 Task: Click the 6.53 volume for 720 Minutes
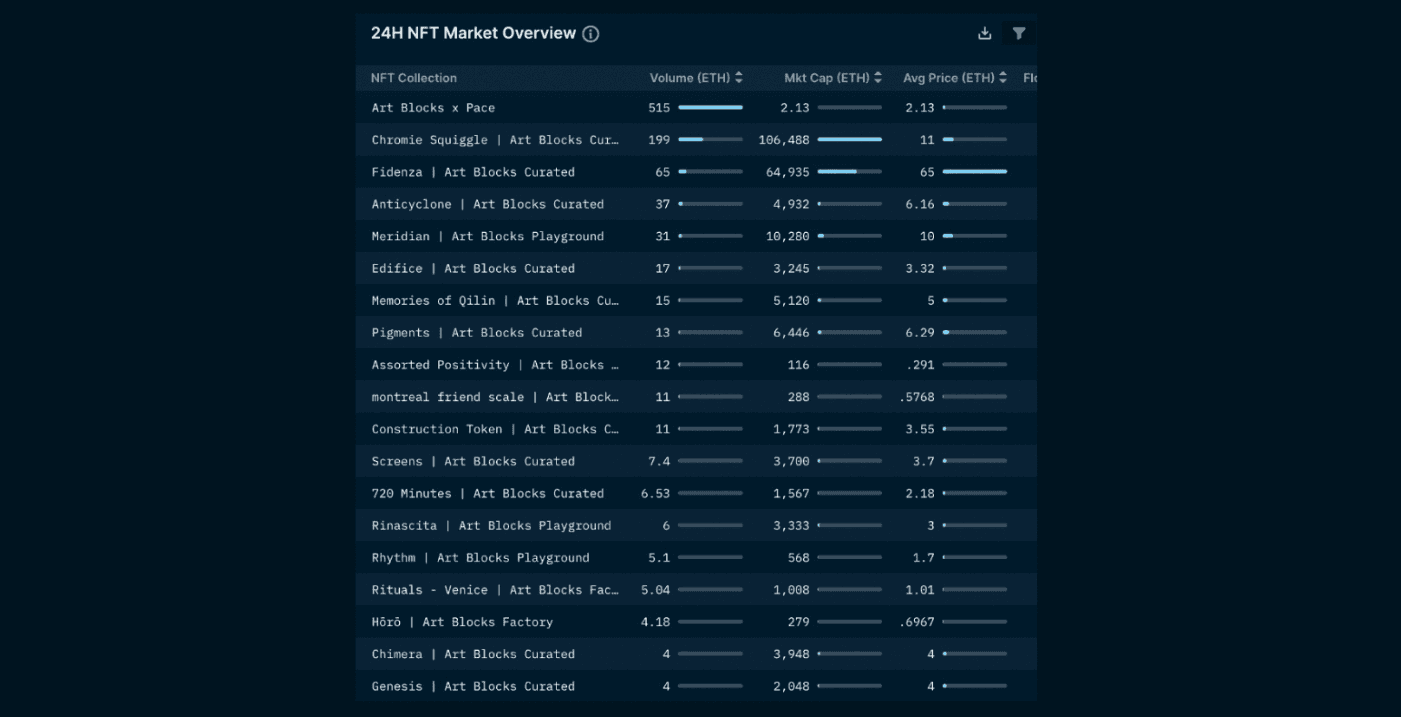(656, 493)
